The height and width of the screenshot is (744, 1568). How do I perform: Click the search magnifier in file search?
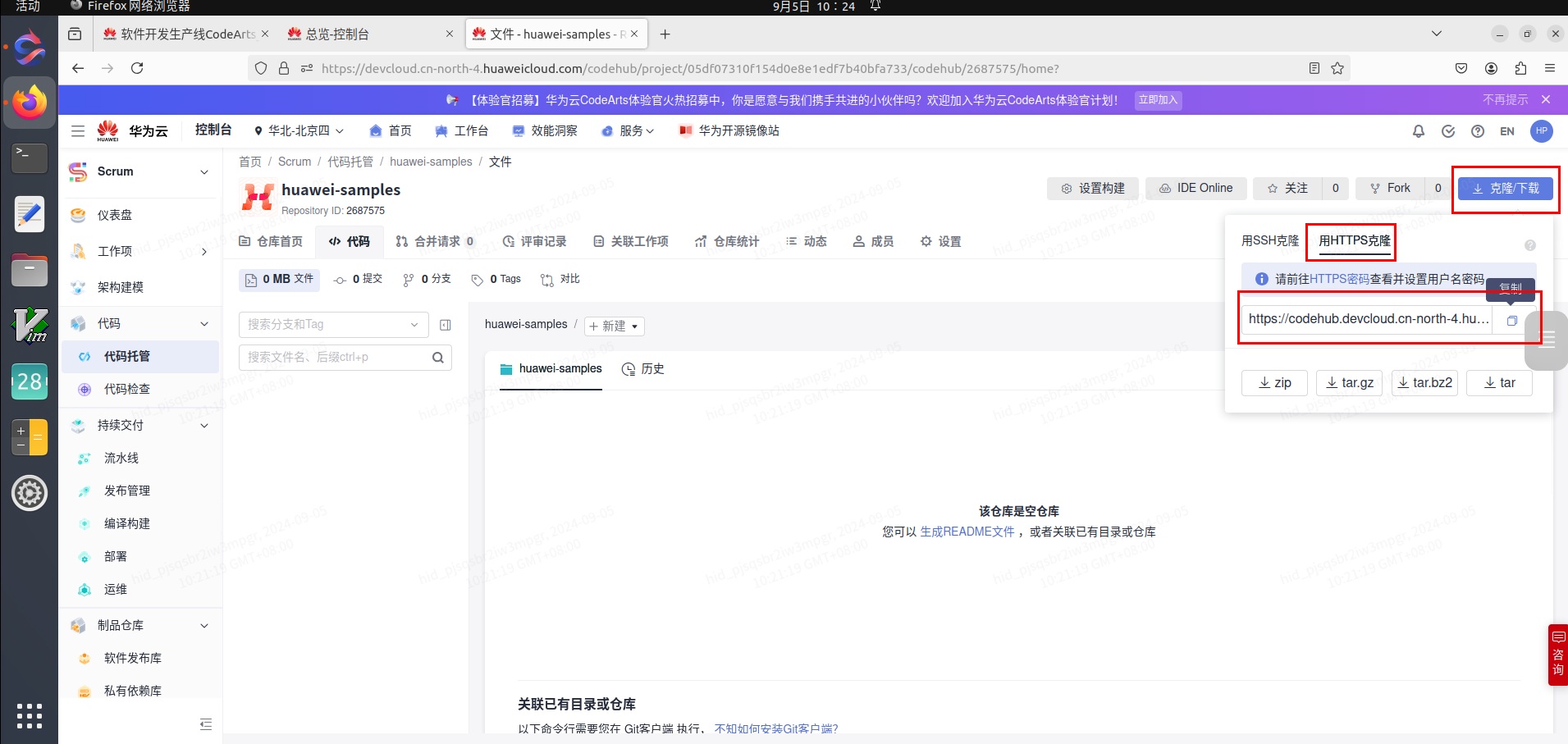(438, 358)
